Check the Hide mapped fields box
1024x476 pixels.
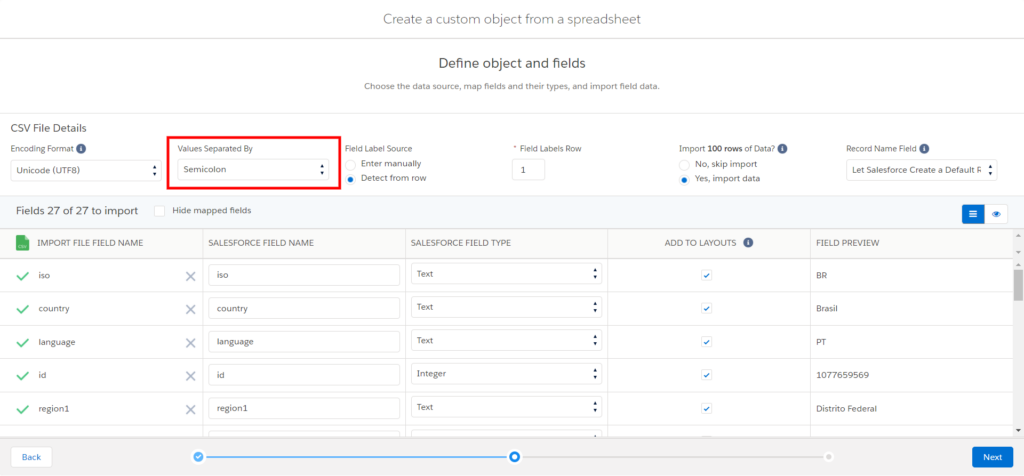coord(159,211)
